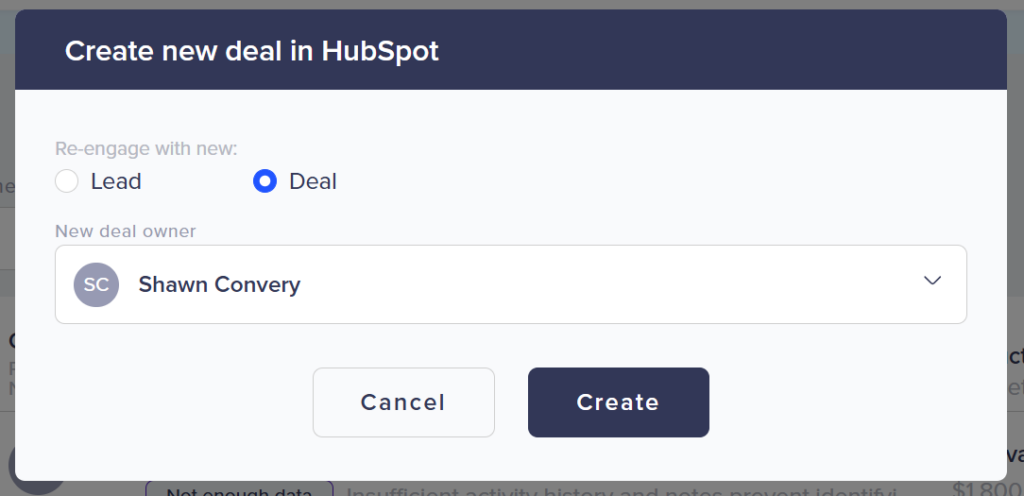This screenshot has width=1024, height=496.
Task: Open the New deal owner dropdown
Action: click(x=510, y=284)
